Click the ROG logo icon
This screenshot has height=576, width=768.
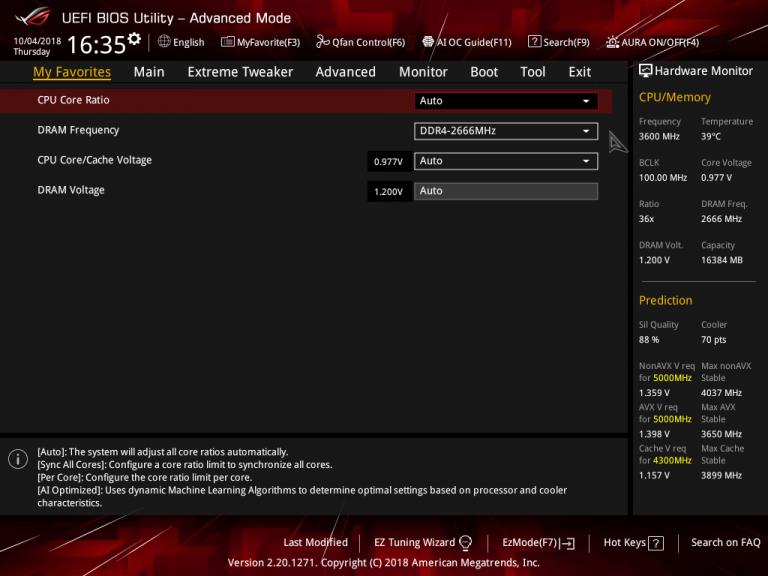[33, 17]
